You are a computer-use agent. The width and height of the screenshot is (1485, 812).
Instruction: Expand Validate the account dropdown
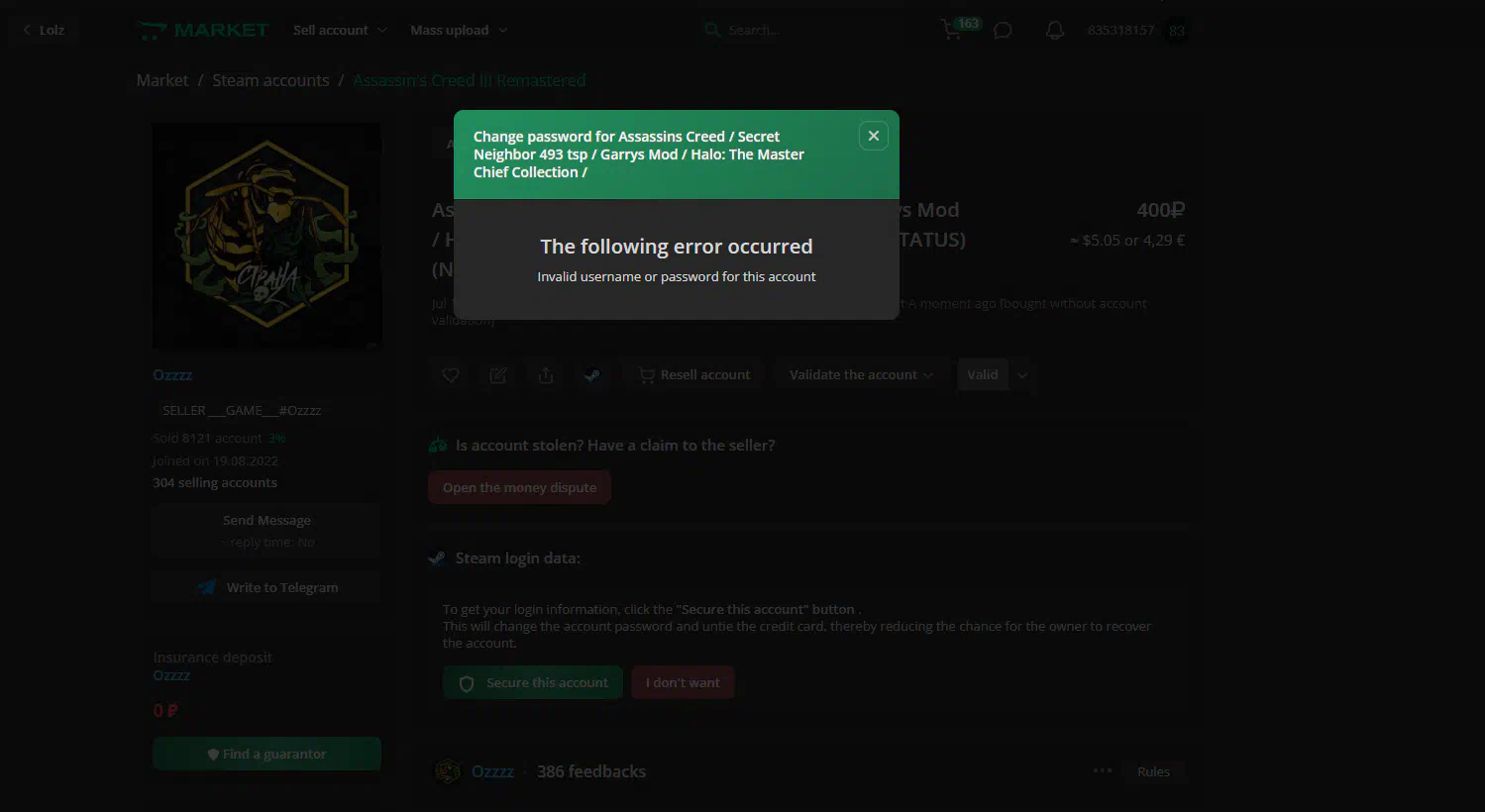click(x=860, y=375)
